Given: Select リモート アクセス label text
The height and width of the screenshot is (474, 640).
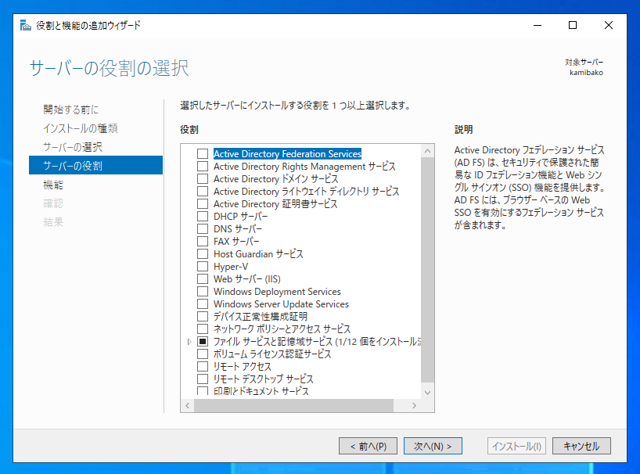Looking at the screenshot, I should coord(242,367).
